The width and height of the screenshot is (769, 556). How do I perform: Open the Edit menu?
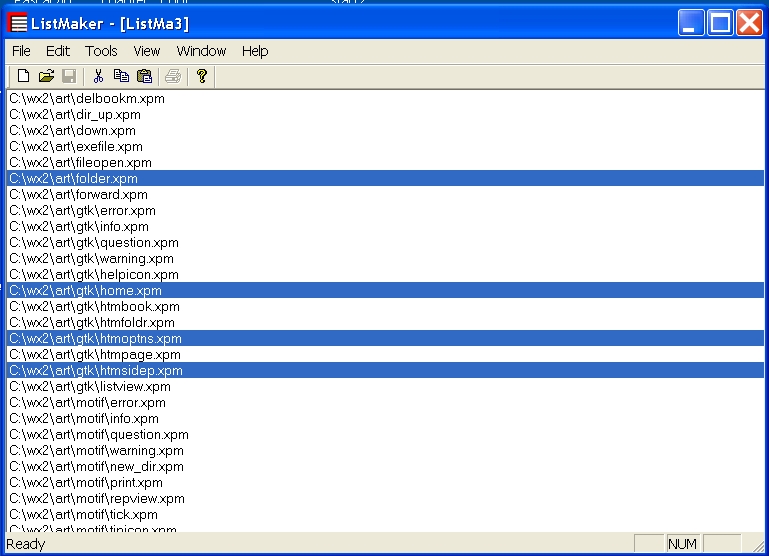(58, 51)
